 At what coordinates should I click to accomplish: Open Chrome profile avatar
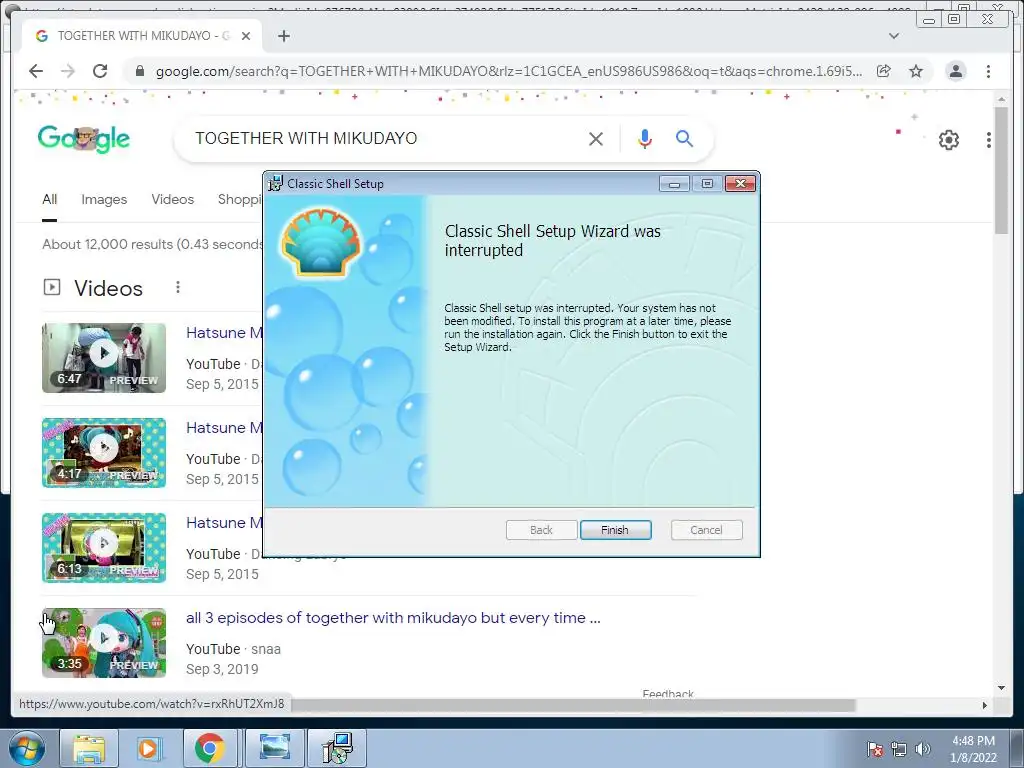(955, 71)
